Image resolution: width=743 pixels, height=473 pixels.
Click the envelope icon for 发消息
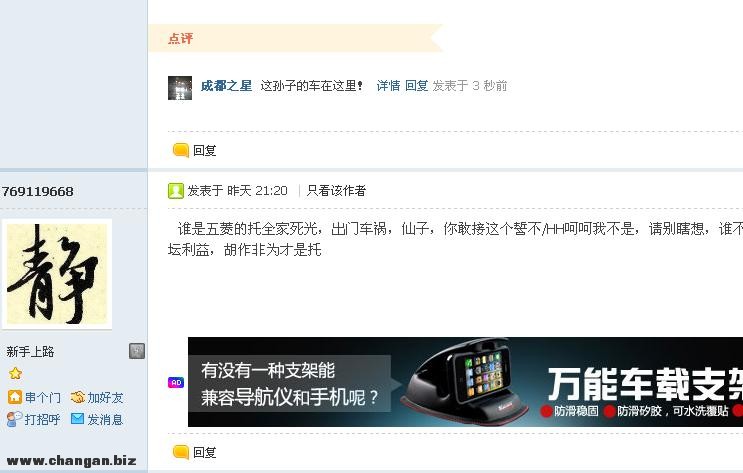tap(77, 419)
